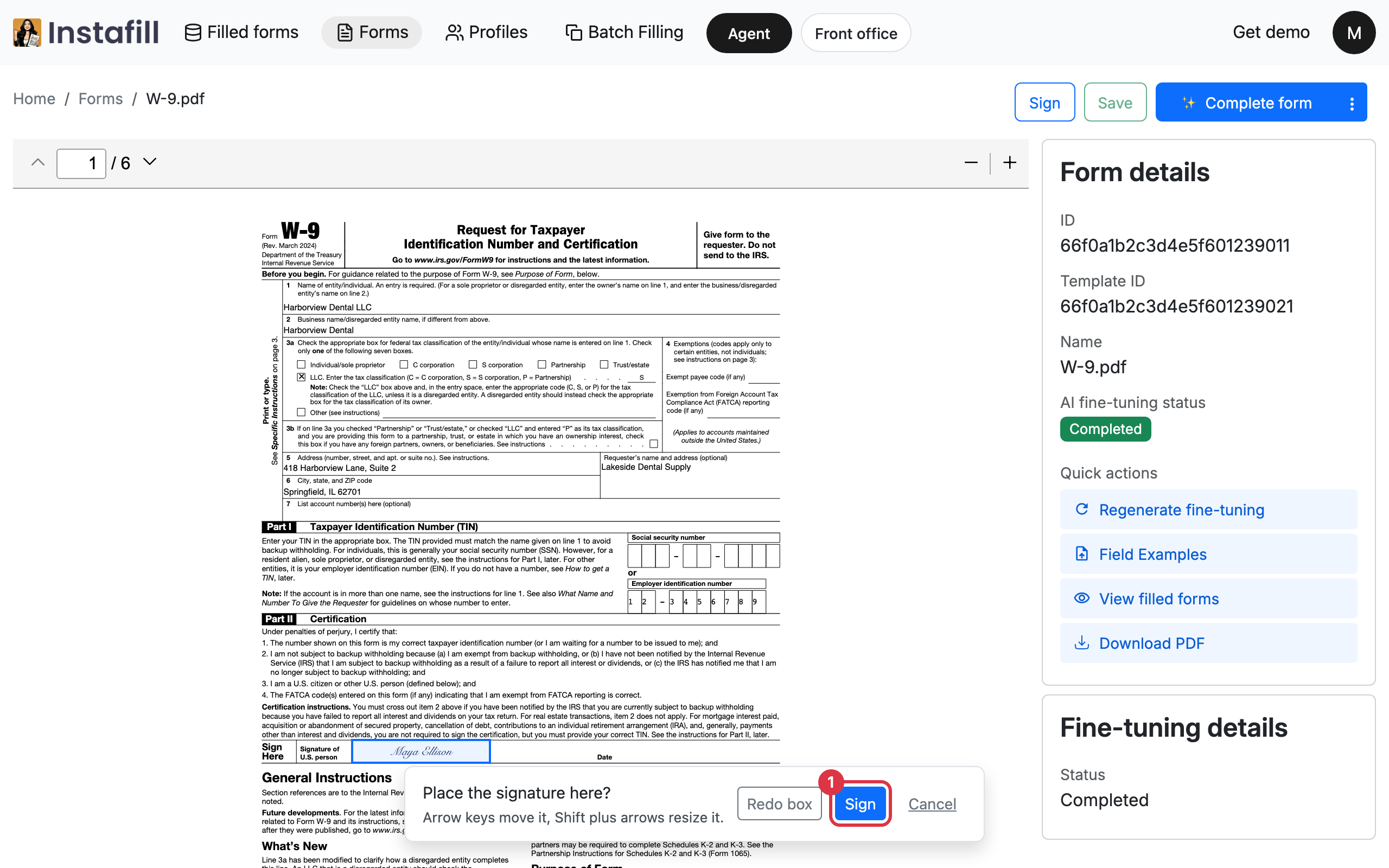
Task: Check the Other (see instructions) box
Action: [x=301, y=412]
